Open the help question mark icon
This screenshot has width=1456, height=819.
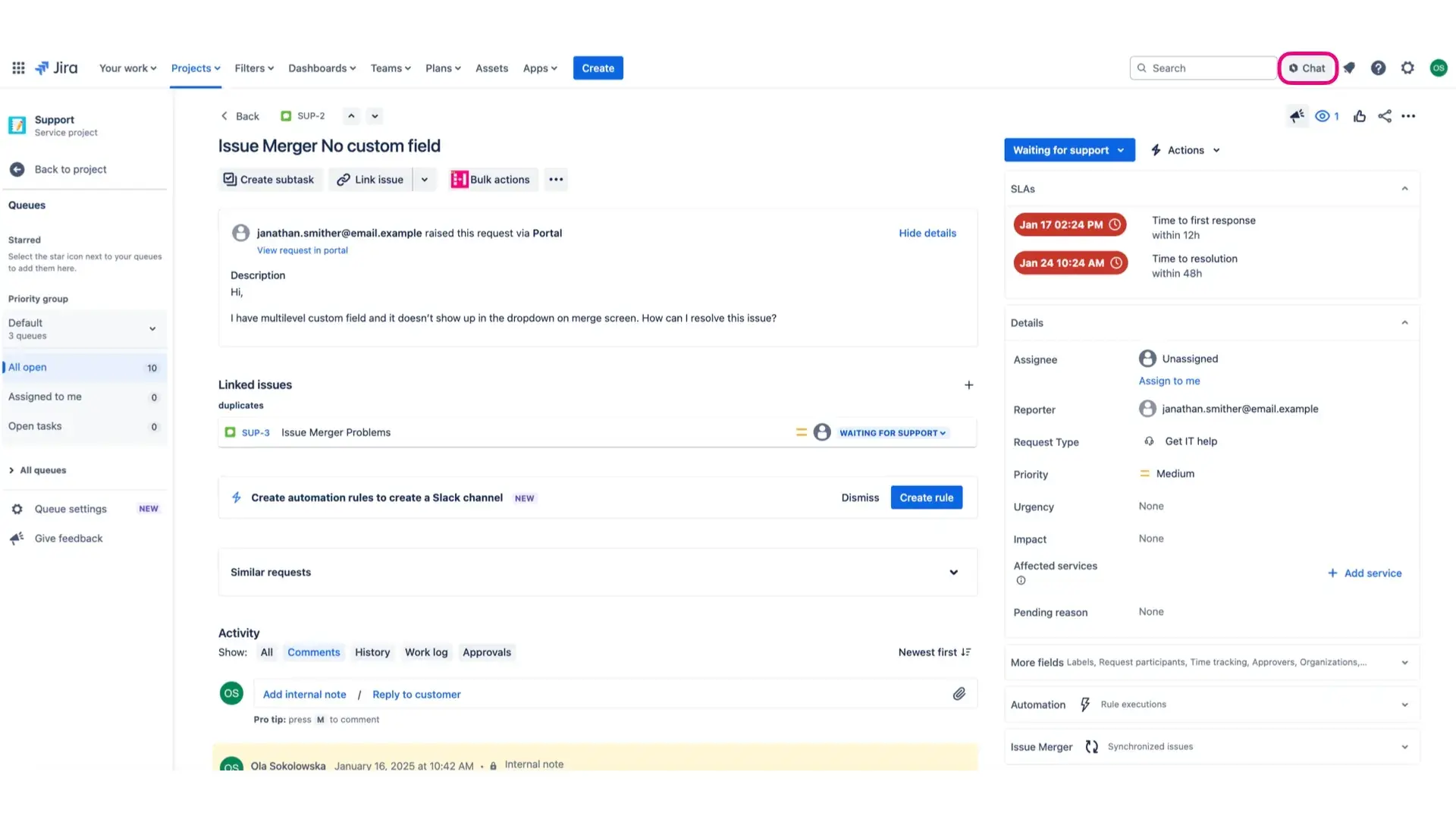(1378, 68)
